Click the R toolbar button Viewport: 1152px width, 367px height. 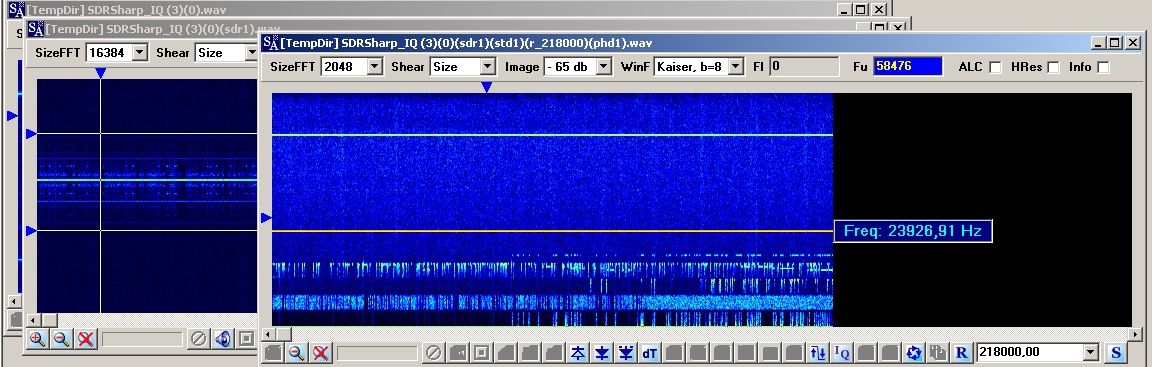(962, 352)
